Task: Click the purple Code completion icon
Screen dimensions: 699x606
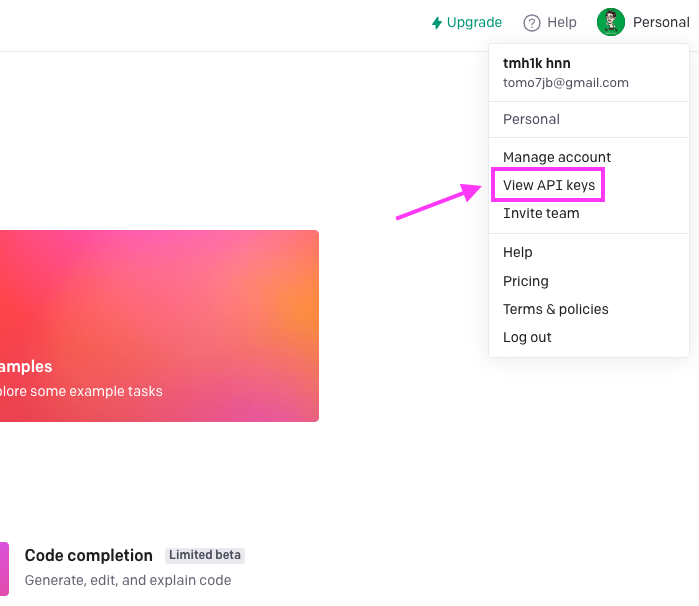Action: coord(4,569)
